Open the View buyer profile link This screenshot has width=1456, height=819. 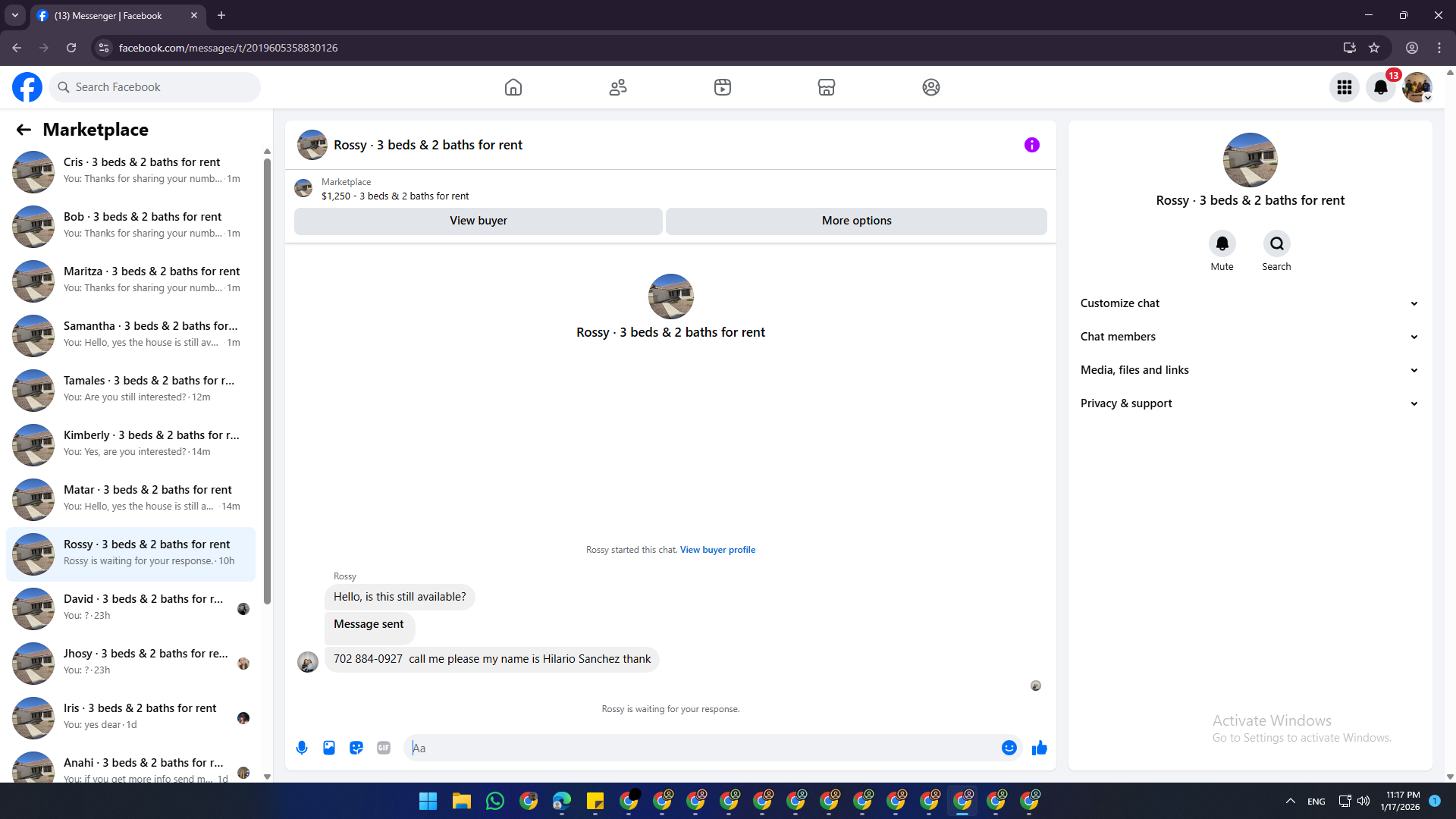[717, 550]
